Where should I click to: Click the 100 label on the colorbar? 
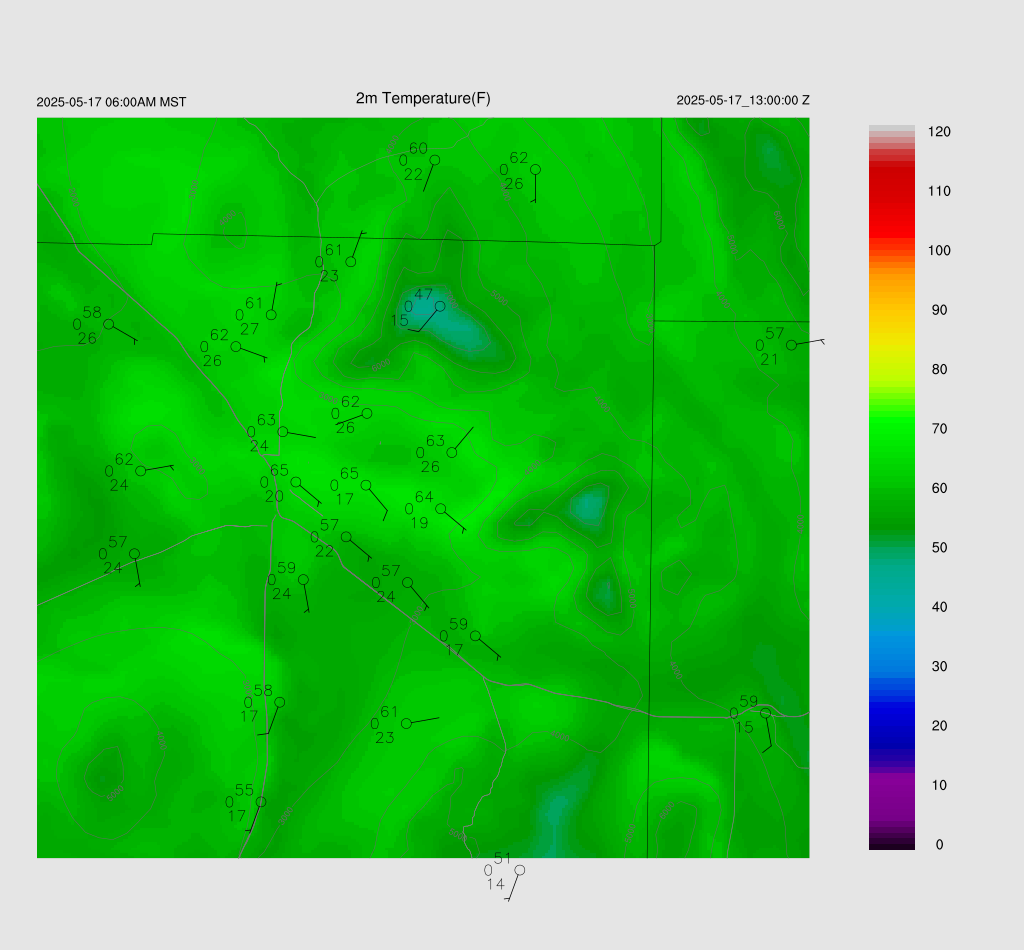(939, 251)
